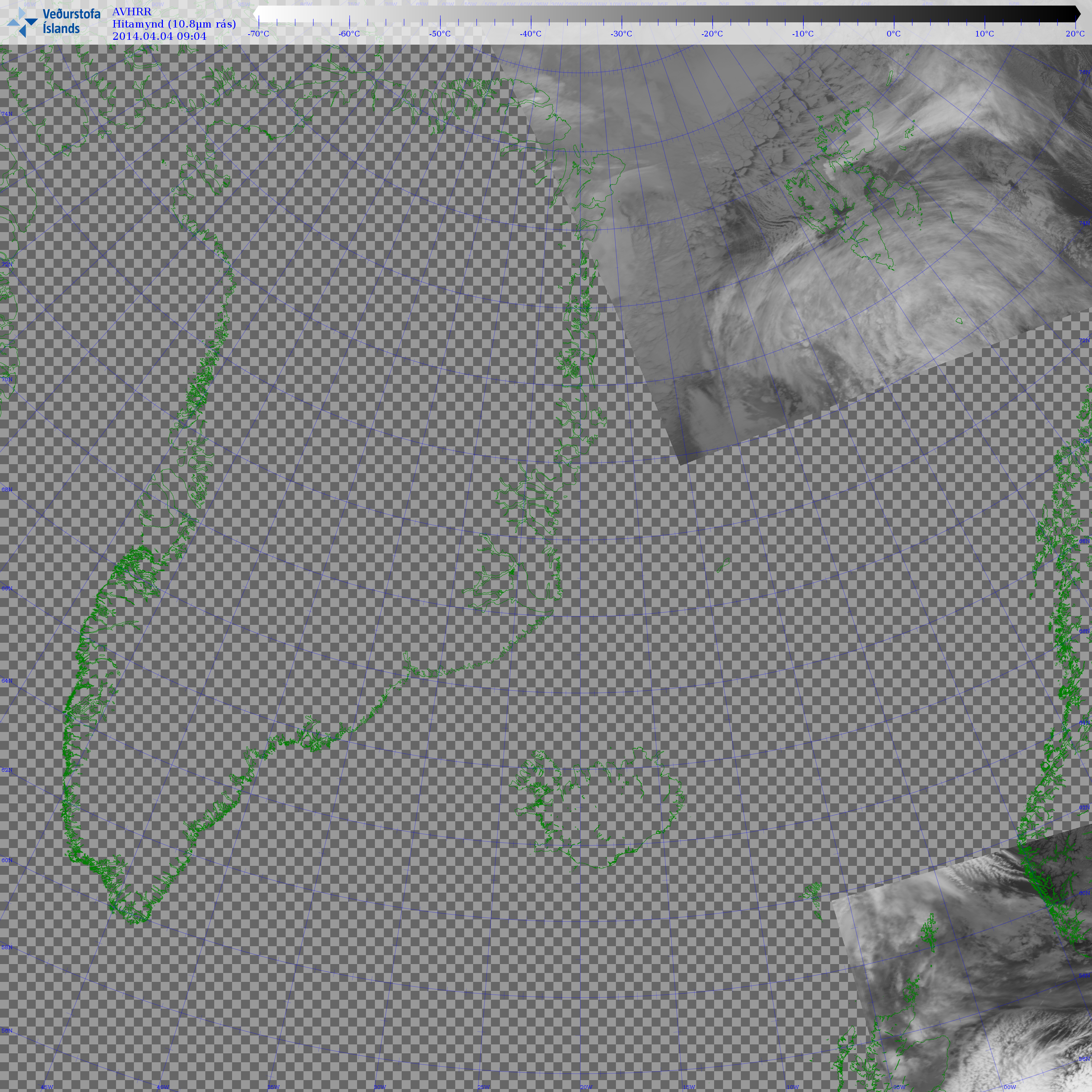Click the 45W longitude label at bottom

(47, 1087)
